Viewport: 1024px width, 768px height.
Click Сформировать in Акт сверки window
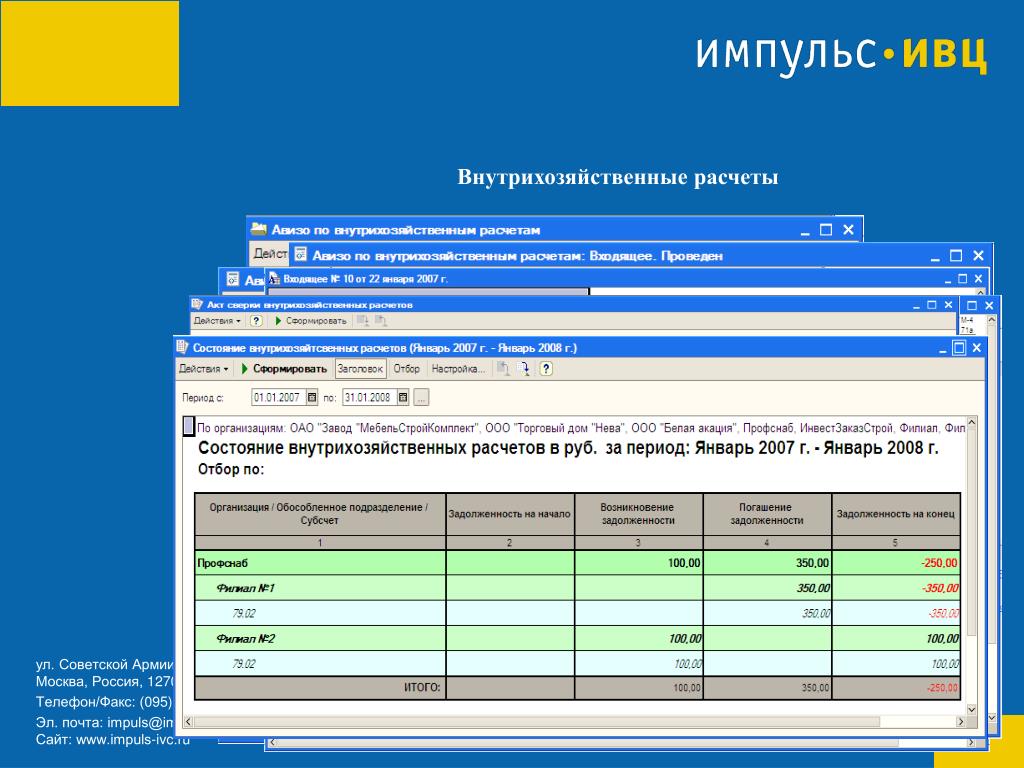tap(311, 321)
